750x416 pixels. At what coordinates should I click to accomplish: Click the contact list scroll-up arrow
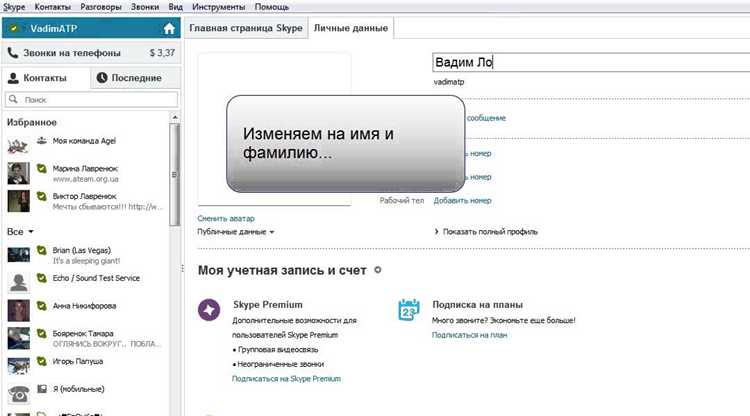pyautogui.click(x=175, y=117)
